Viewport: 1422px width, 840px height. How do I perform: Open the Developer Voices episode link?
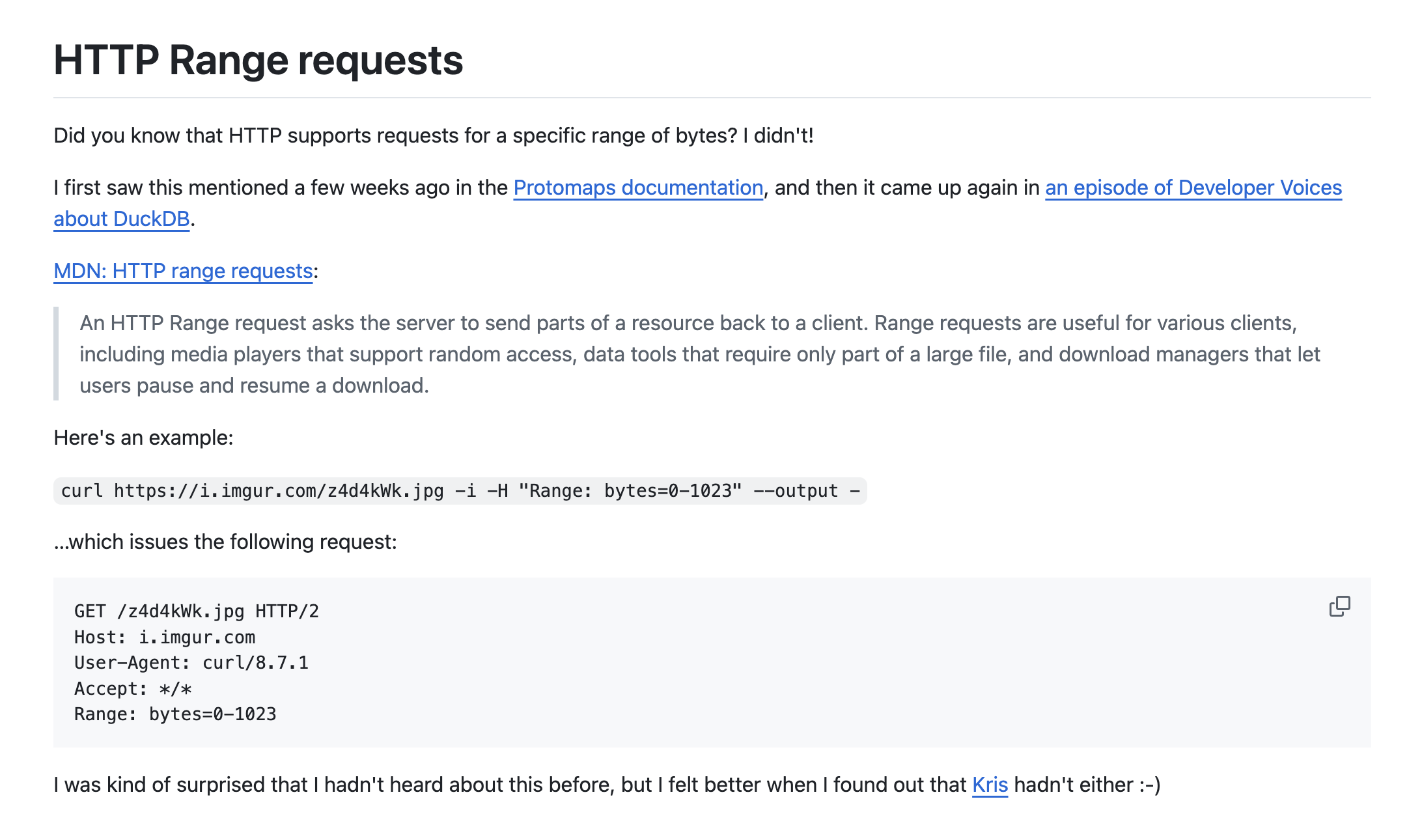(x=1193, y=188)
